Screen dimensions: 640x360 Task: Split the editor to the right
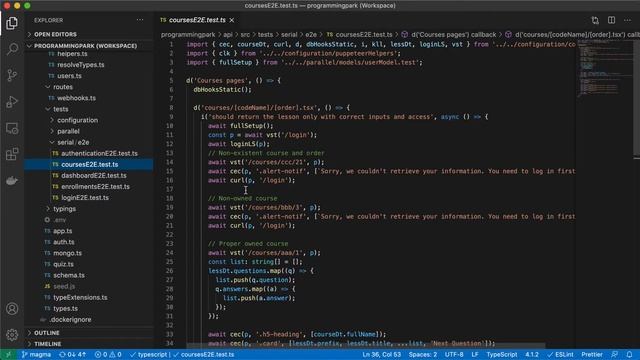point(611,20)
